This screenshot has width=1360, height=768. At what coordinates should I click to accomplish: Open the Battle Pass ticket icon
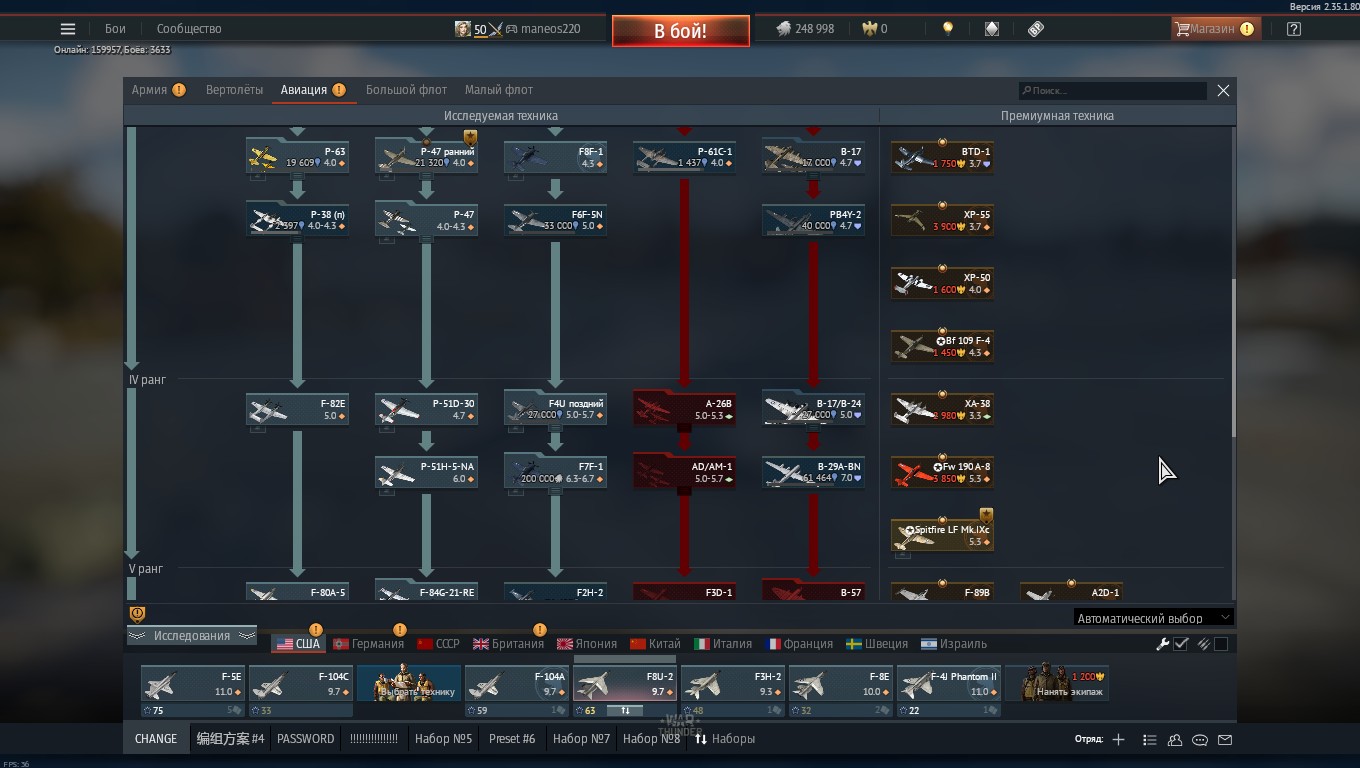click(1036, 29)
